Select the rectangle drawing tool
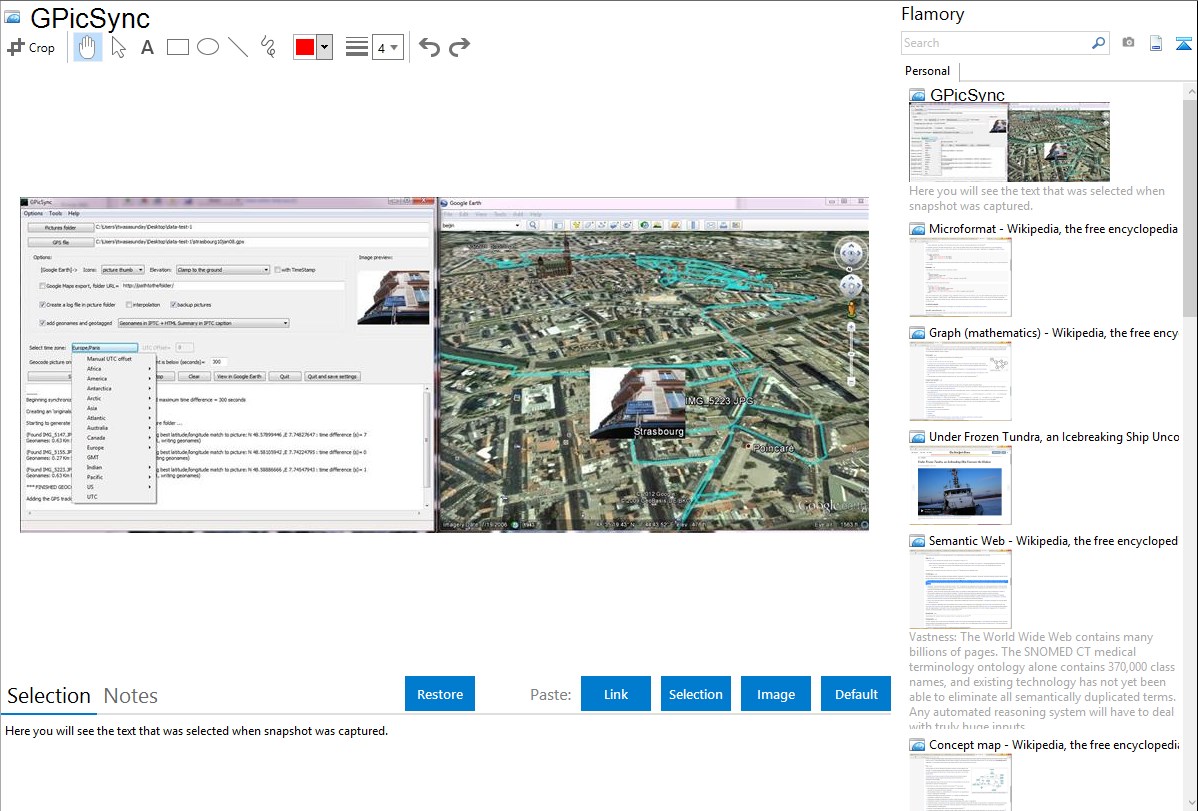Image resolution: width=1198 pixels, height=811 pixels. [177, 47]
